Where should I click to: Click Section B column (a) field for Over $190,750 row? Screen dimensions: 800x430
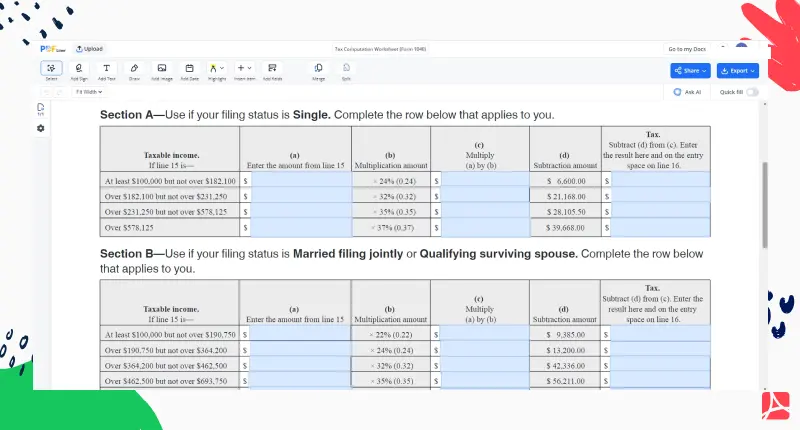300,349
